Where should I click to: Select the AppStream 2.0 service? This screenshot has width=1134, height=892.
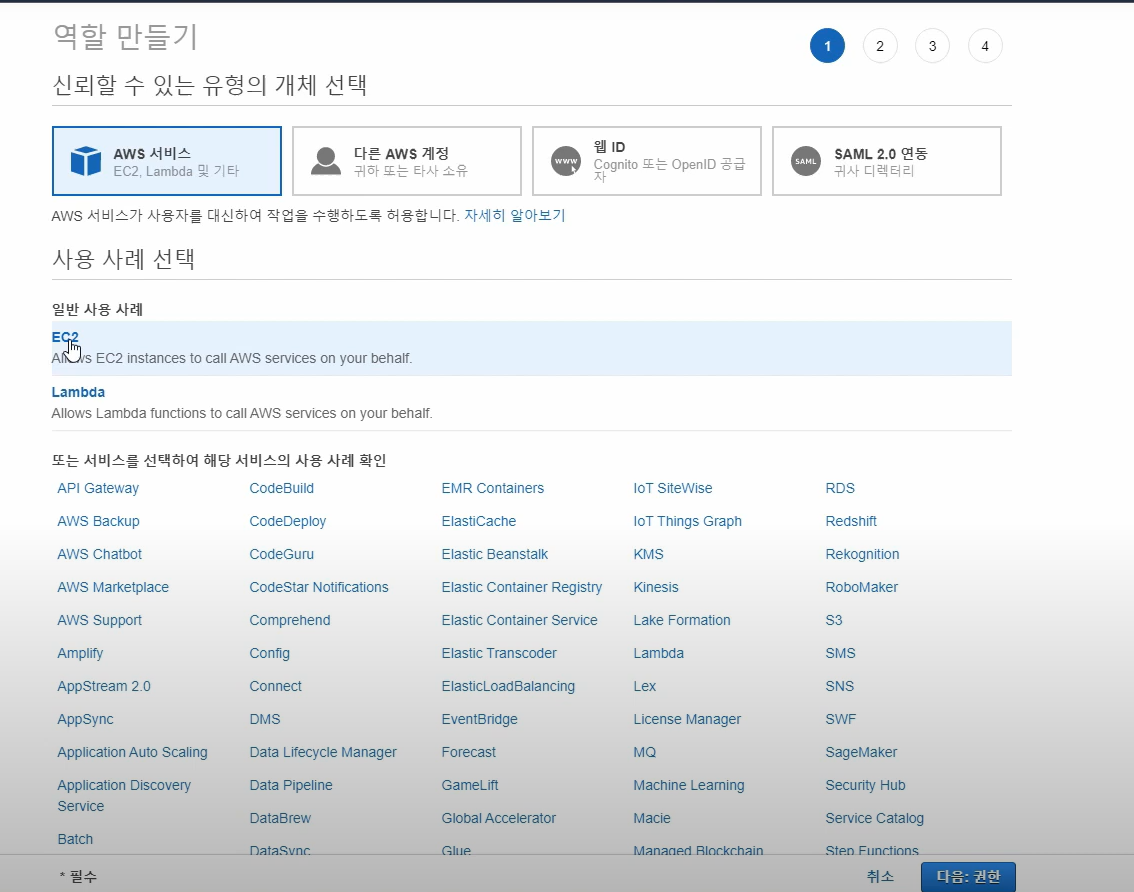(104, 687)
